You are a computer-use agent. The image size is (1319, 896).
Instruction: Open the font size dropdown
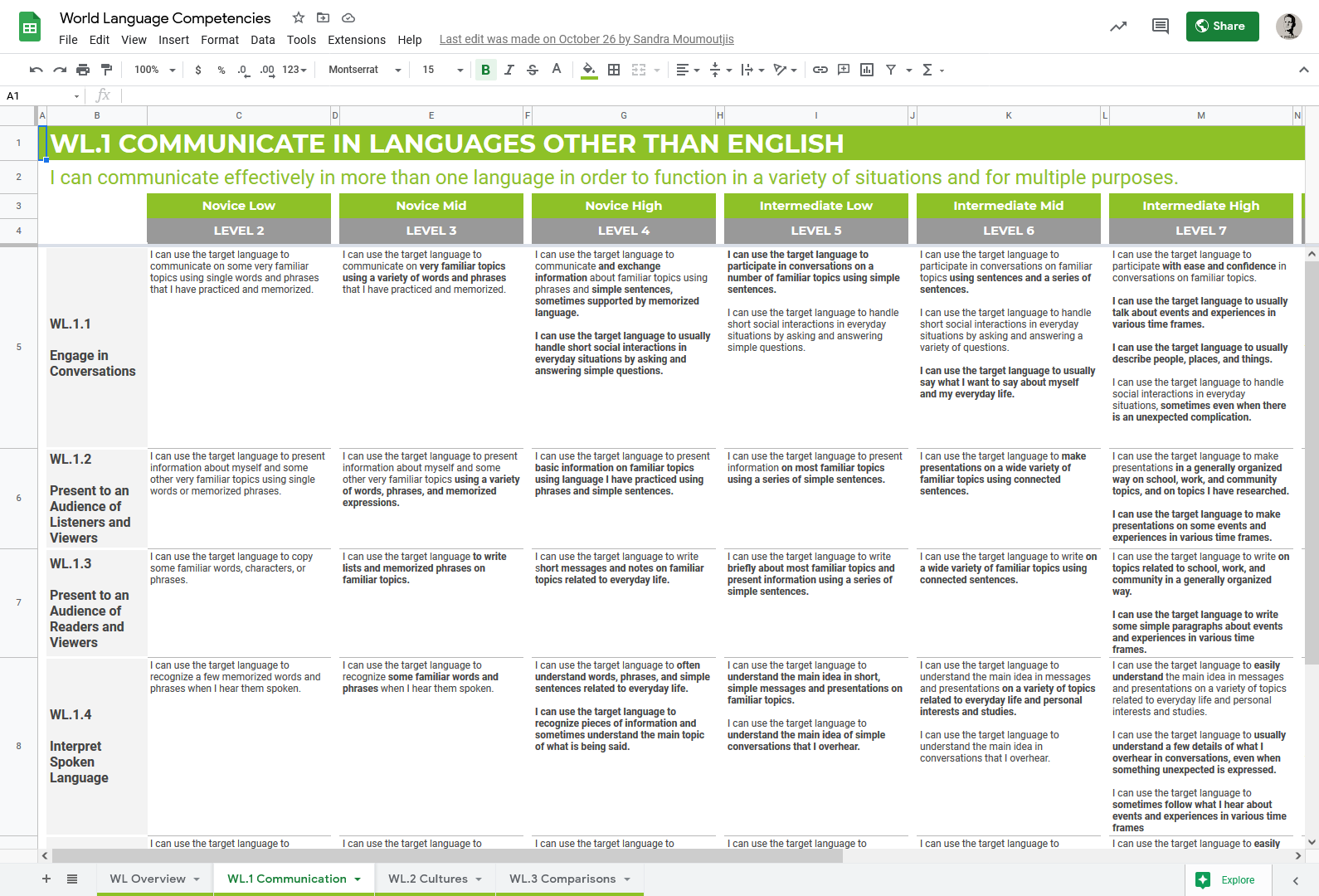pyautogui.click(x=442, y=70)
